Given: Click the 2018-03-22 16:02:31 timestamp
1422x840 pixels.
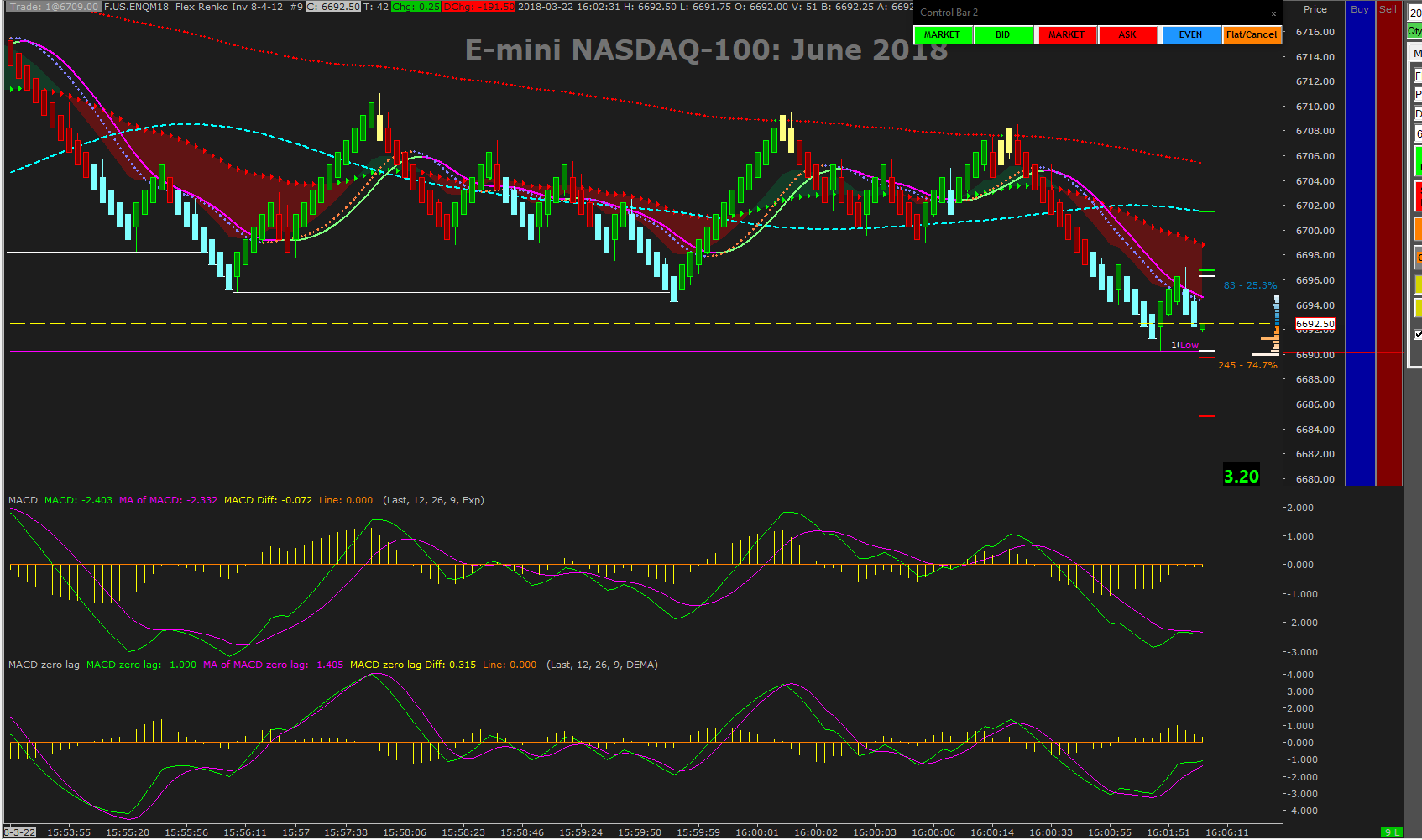Looking at the screenshot, I should [569, 7].
